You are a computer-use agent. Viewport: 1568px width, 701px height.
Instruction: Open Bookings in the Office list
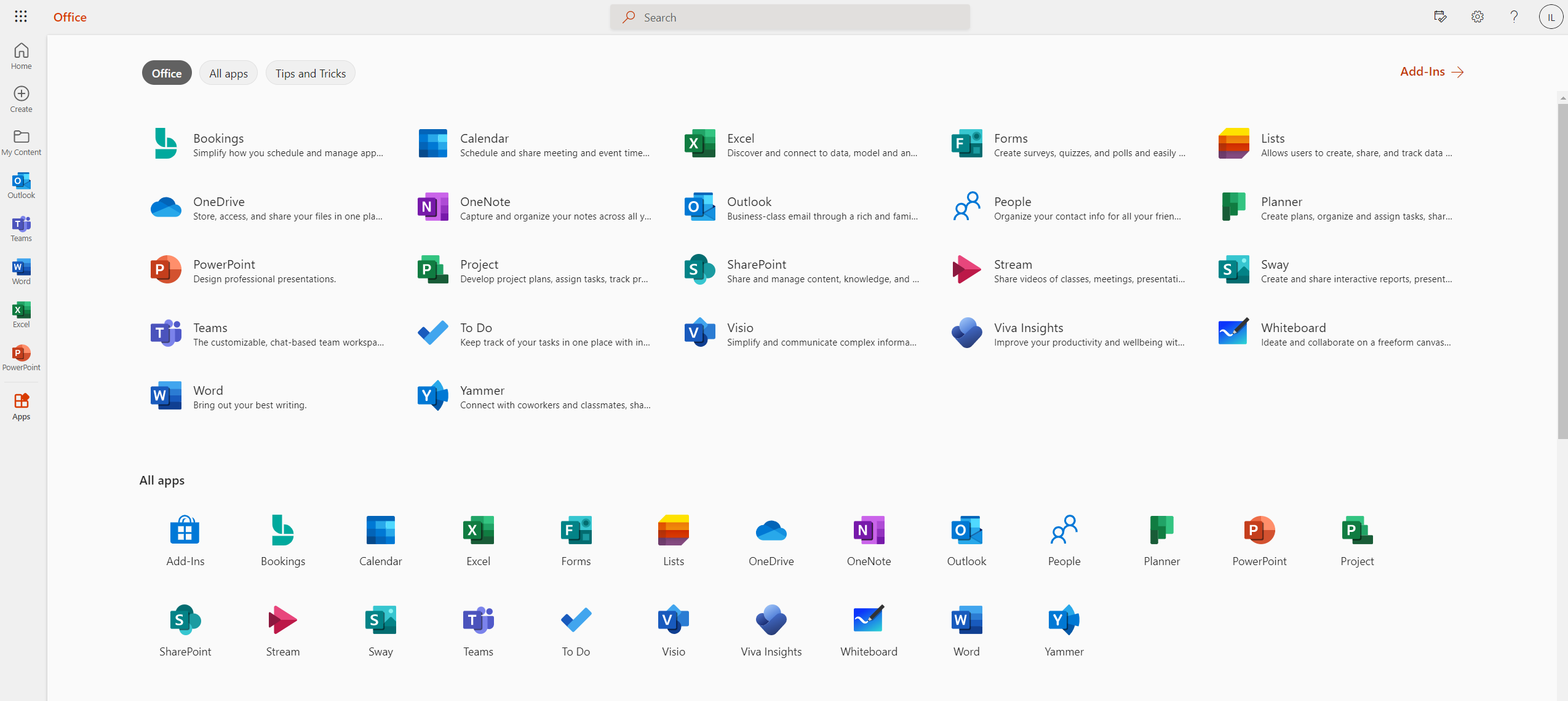[268, 145]
